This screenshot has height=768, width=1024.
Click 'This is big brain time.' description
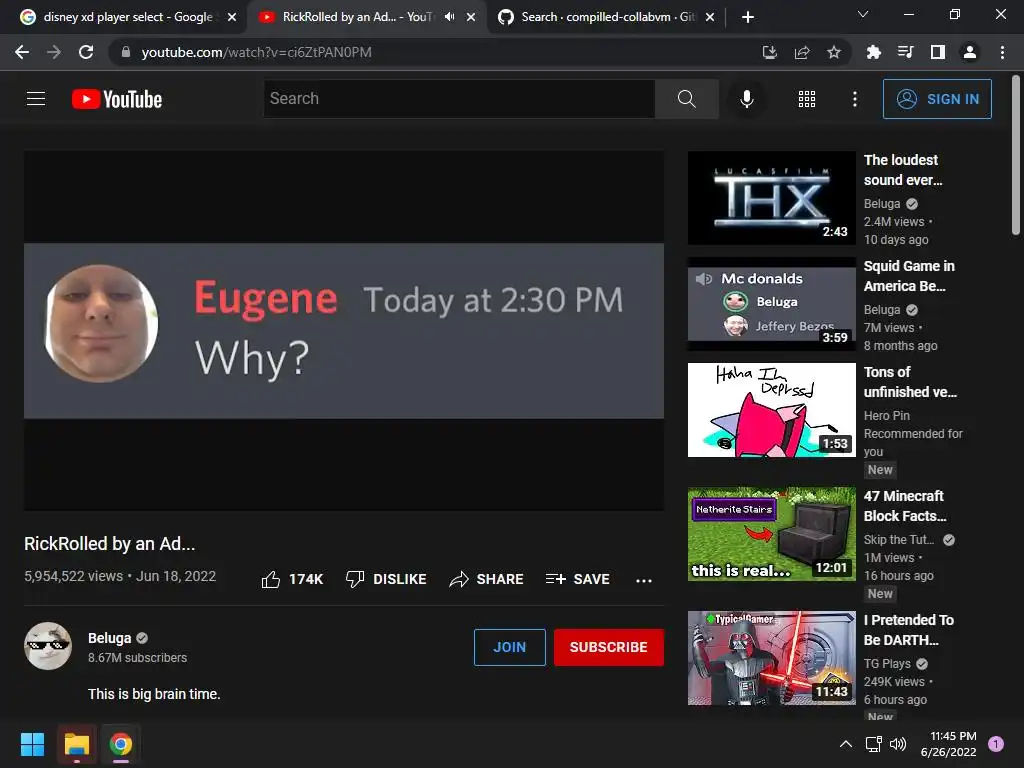coord(154,694)
